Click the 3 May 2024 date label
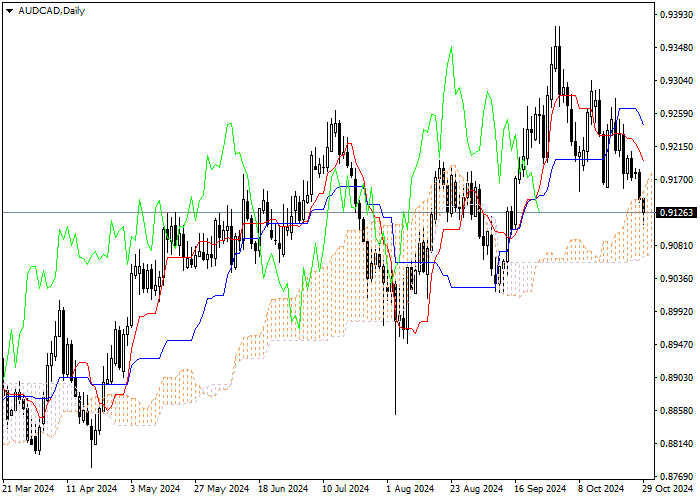 [155, 489]
